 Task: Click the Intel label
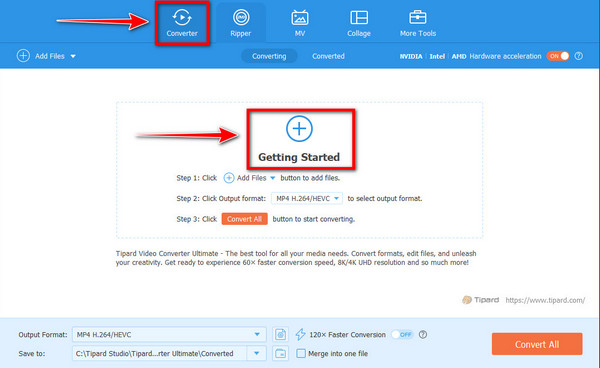pyautogui.click(x=437, y=56)
